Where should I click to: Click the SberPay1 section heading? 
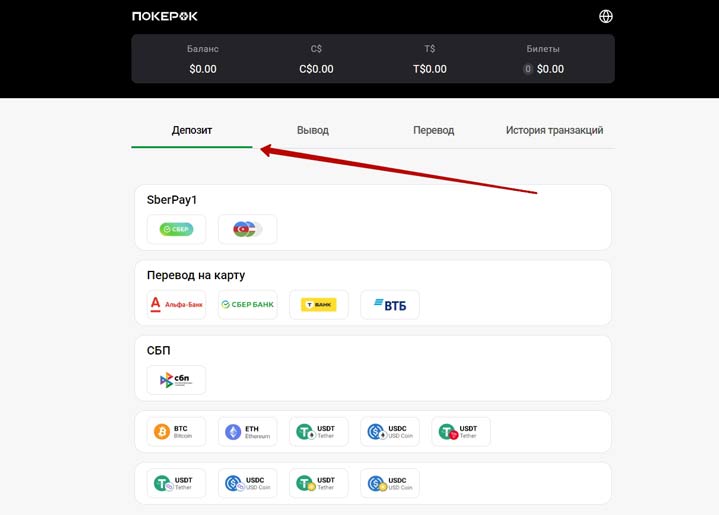(x=172, y=200)
